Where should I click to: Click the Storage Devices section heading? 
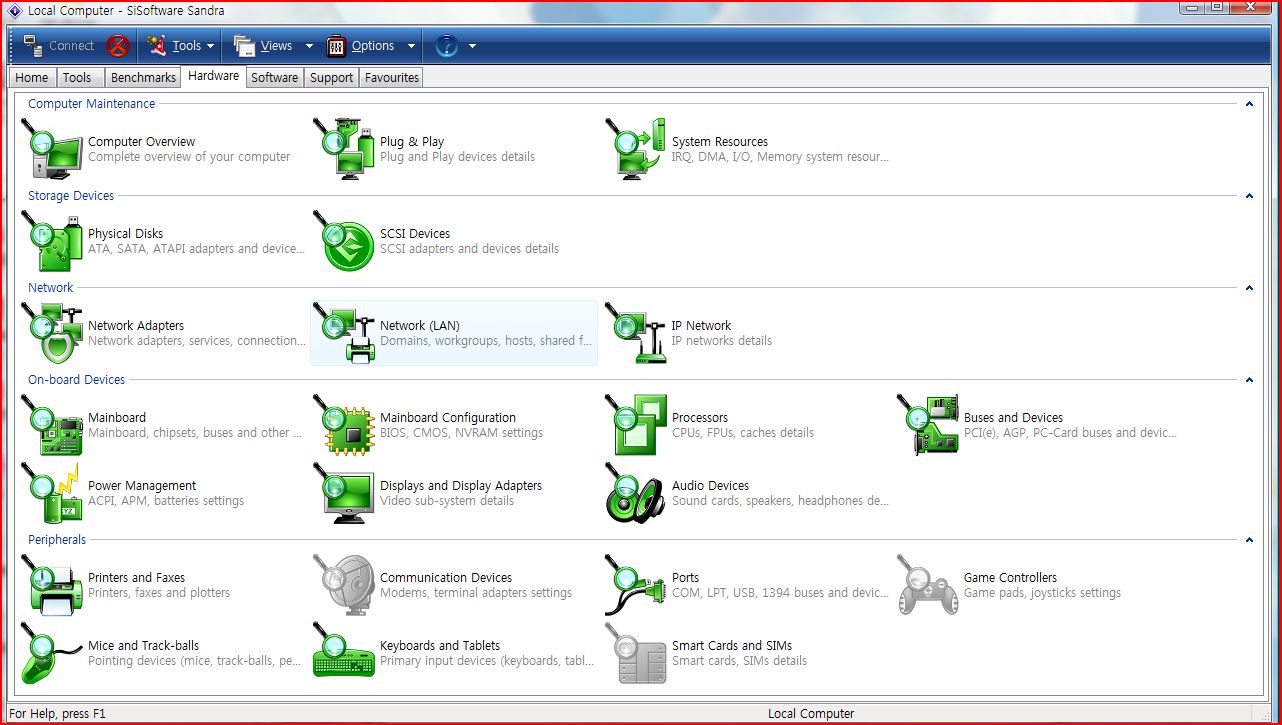click(x=71, y=196)
